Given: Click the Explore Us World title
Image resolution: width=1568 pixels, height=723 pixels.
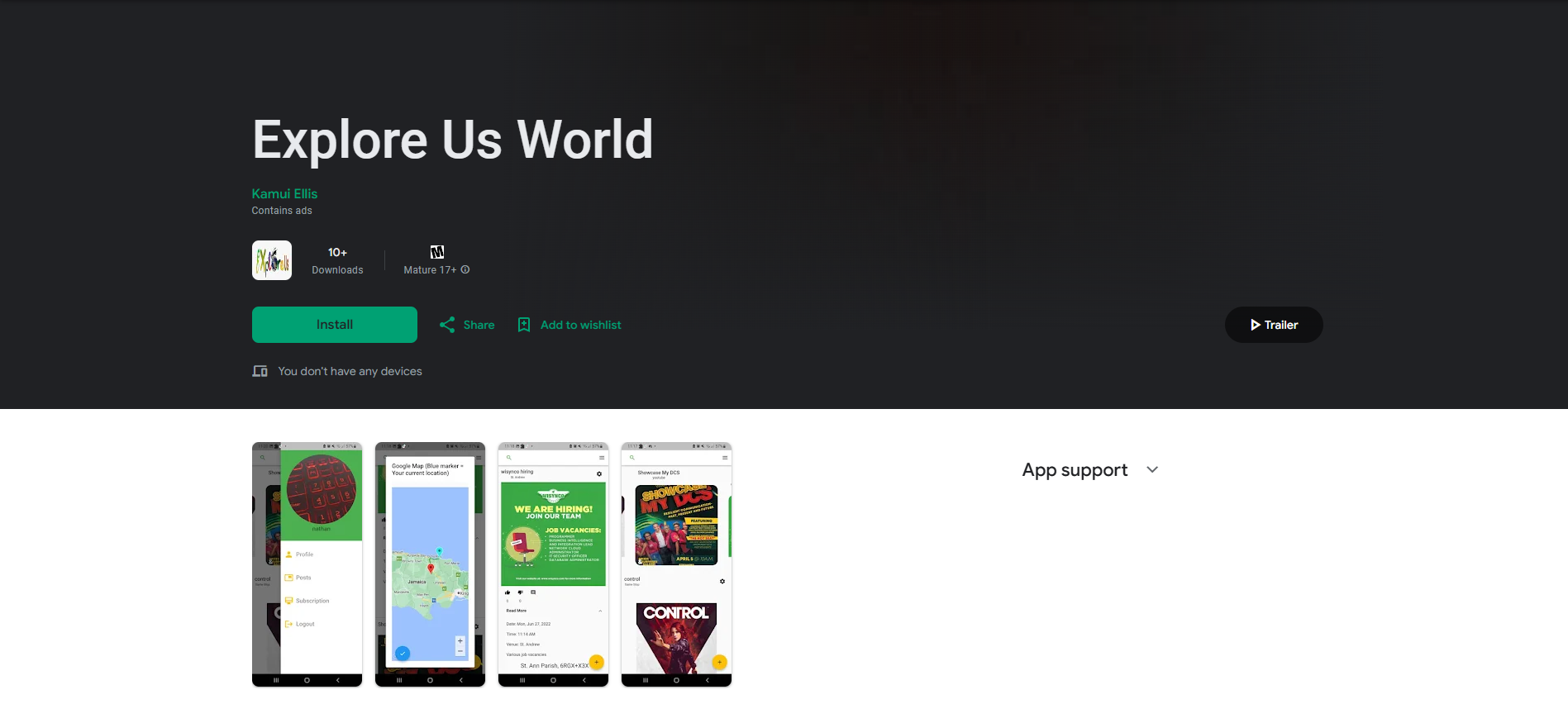Looking at the screenshot, I should point(452,139).
